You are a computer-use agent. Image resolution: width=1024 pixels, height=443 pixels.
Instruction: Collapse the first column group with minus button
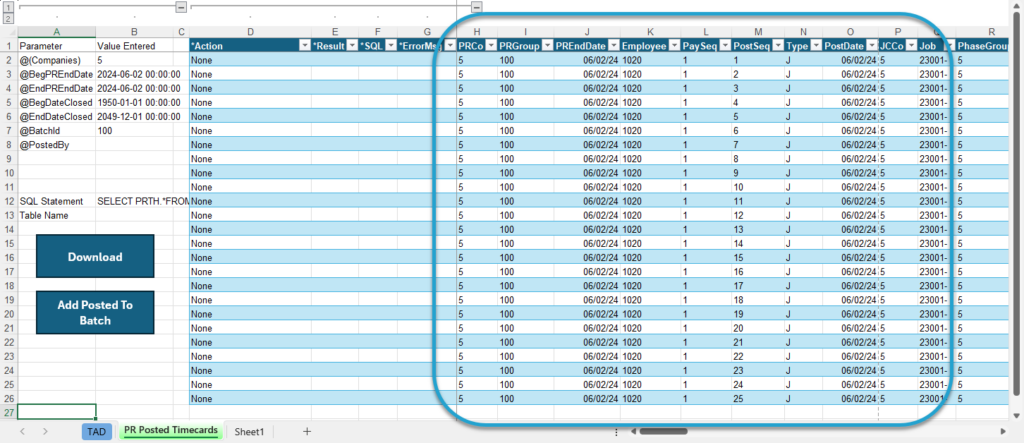click(182, 7)
